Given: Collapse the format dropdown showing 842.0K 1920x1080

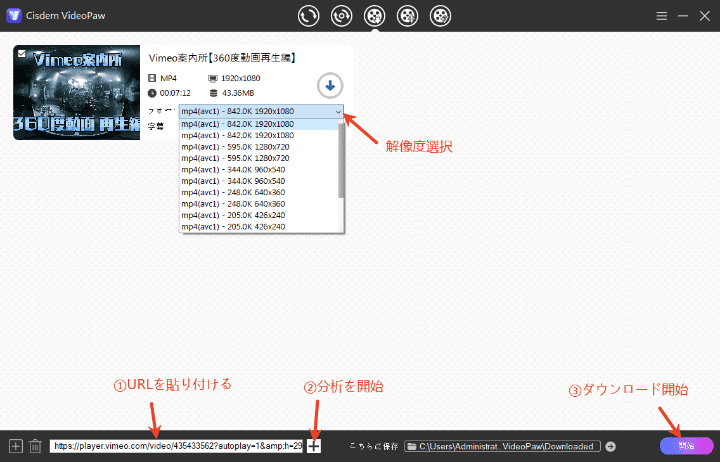Looking at the screenshot, I should (x=339, y=112).
